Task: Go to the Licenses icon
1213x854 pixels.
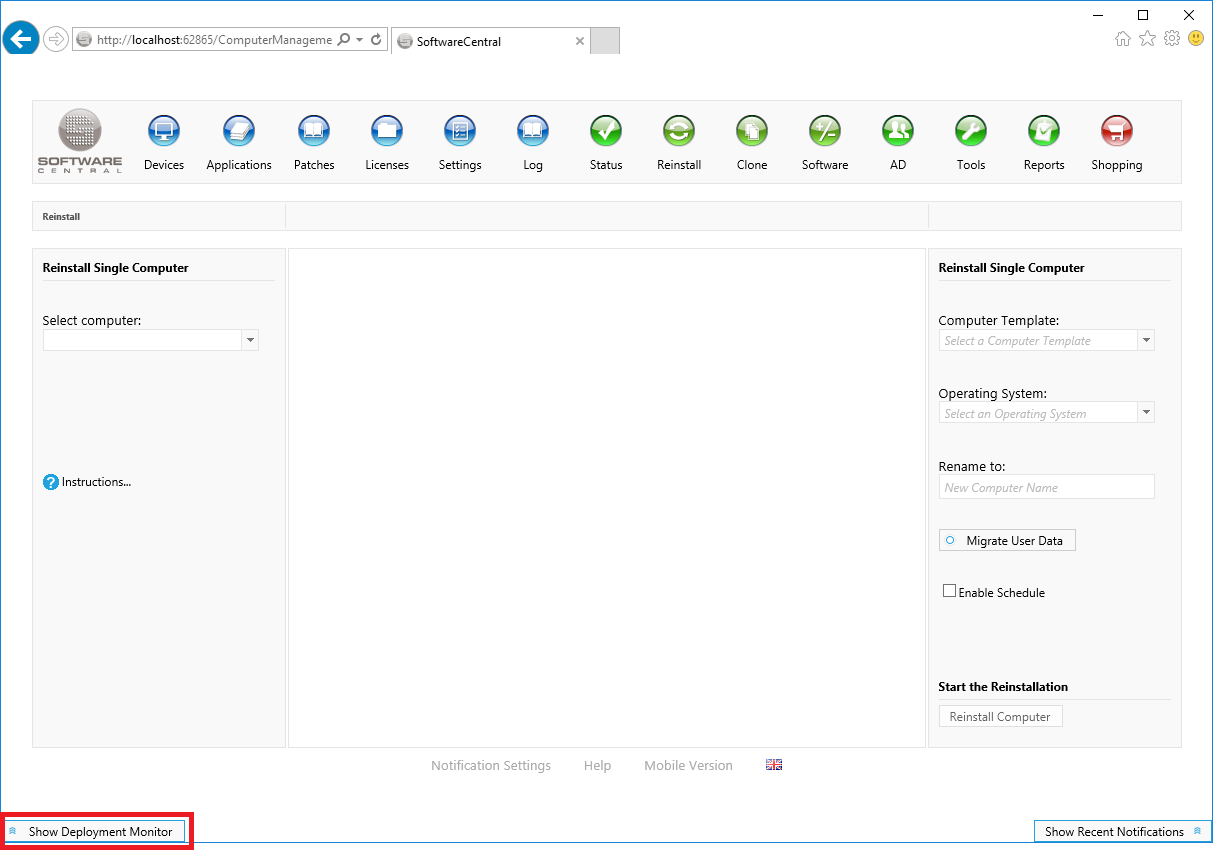Action: [x=387, y=131]
